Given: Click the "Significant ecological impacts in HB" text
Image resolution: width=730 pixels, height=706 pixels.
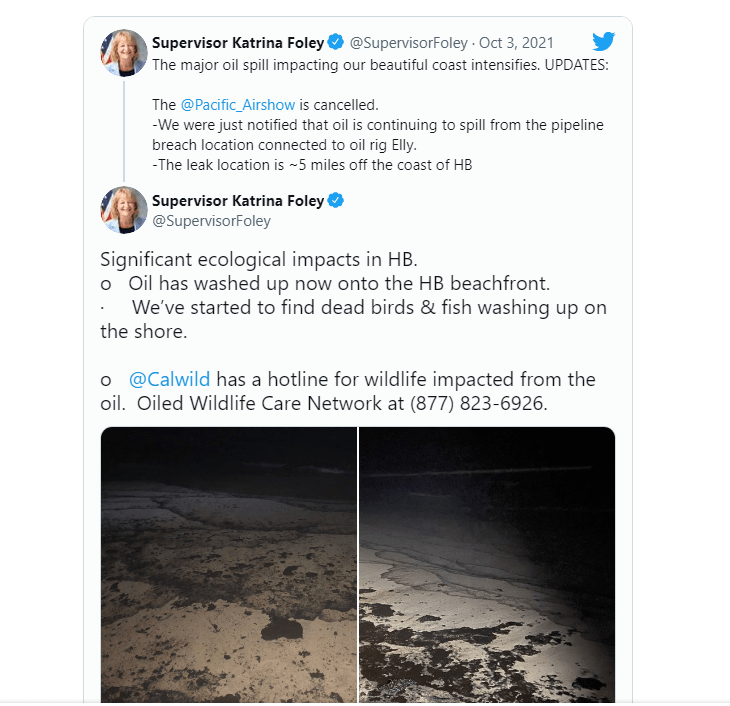Looking at the screenshot, I should pyautogui.click(x=265, y=260).
